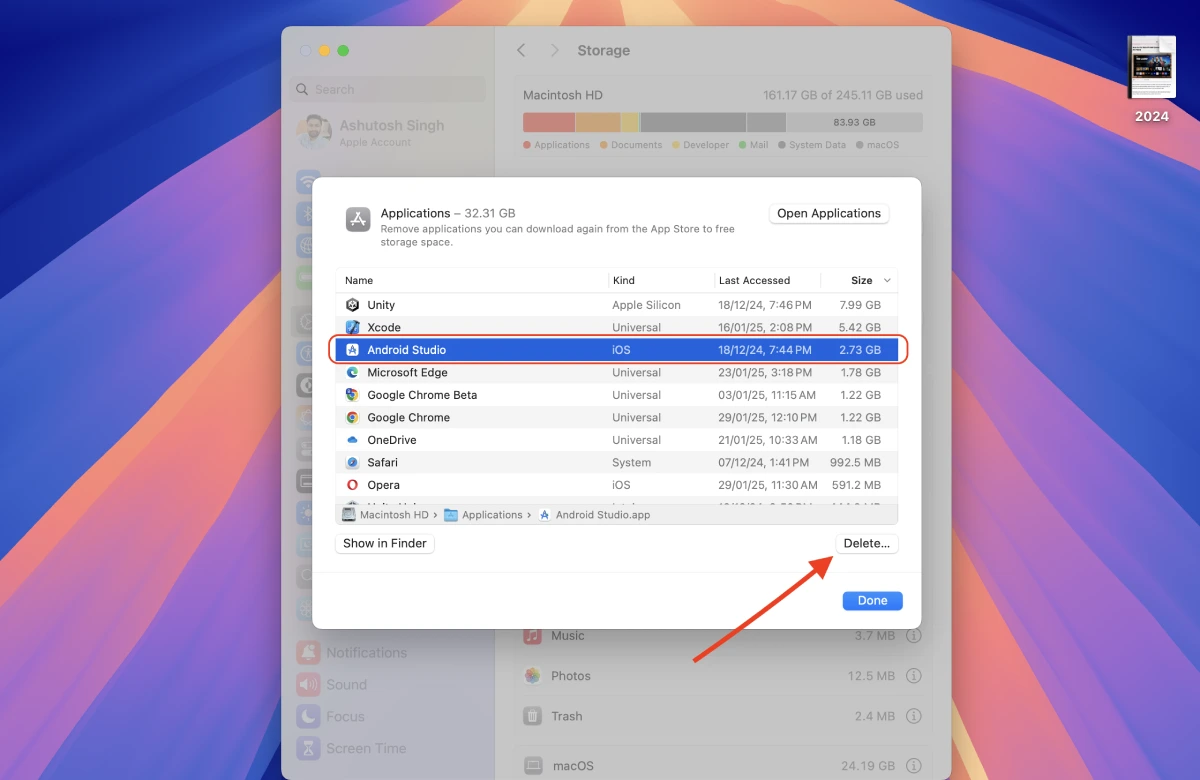The image size is (1200, 780).
Task: Click the Google Chrome icon in the Google Chrome row
Action: pyautogui.click(x=352, y=417)
